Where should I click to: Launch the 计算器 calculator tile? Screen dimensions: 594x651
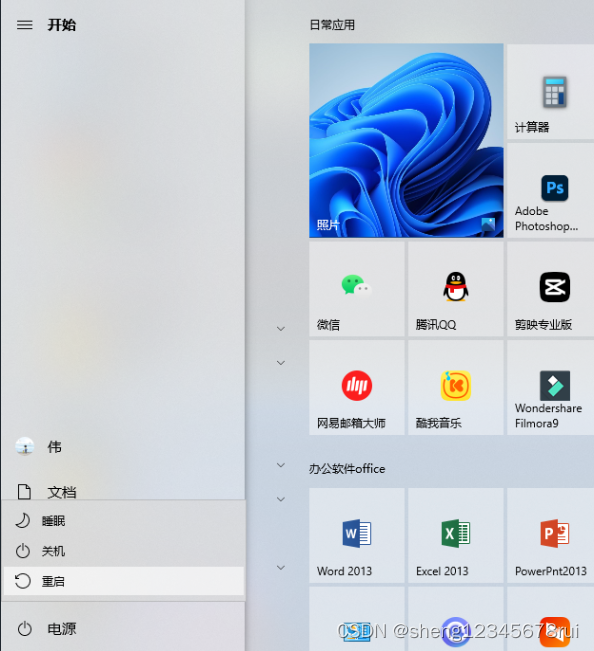tap(550, 91)
